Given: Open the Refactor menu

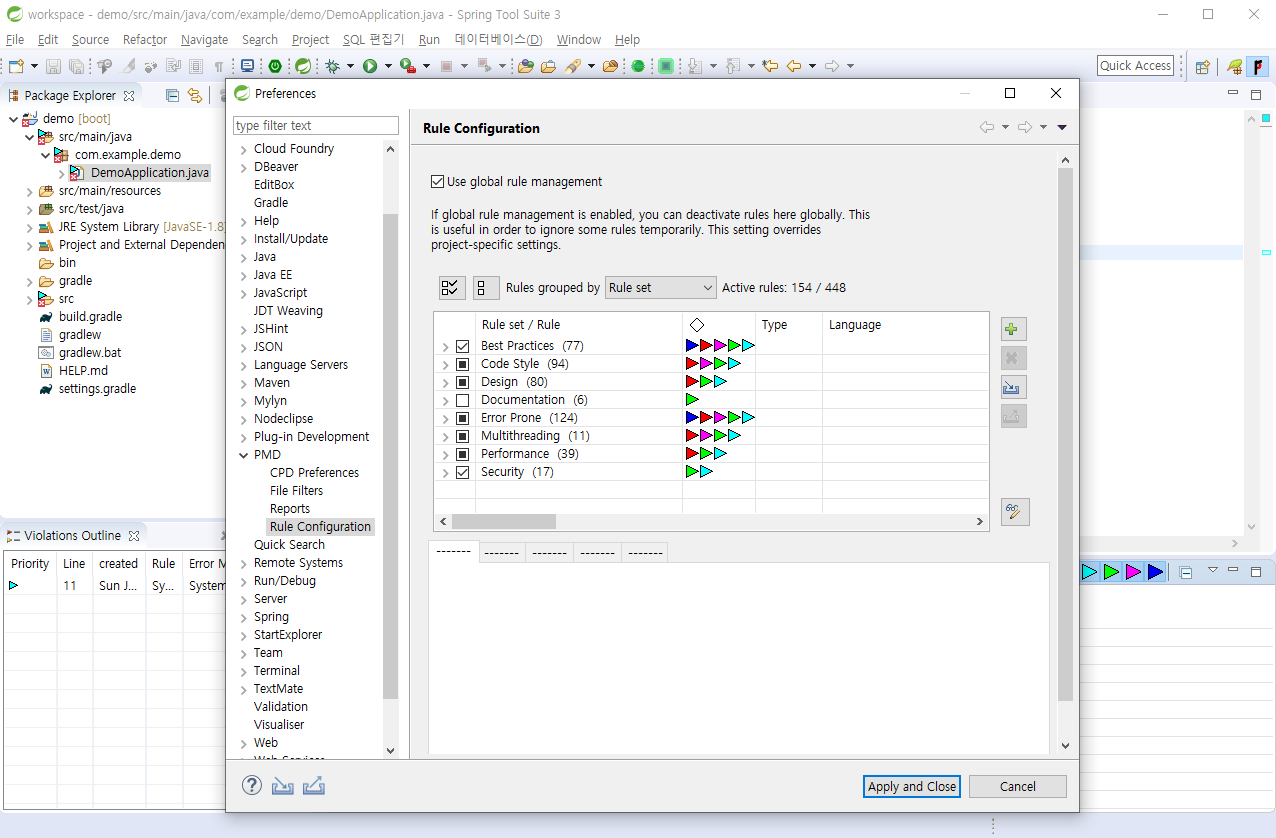Looking at the screenshot, I should (x=145, y=40).
